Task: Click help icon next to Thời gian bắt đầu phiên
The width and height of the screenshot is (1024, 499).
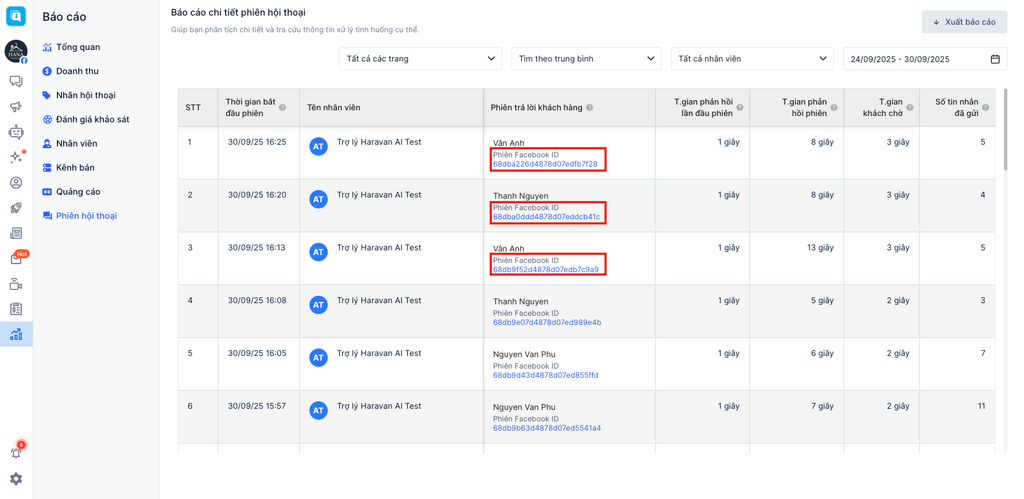Action: (283, 108)
